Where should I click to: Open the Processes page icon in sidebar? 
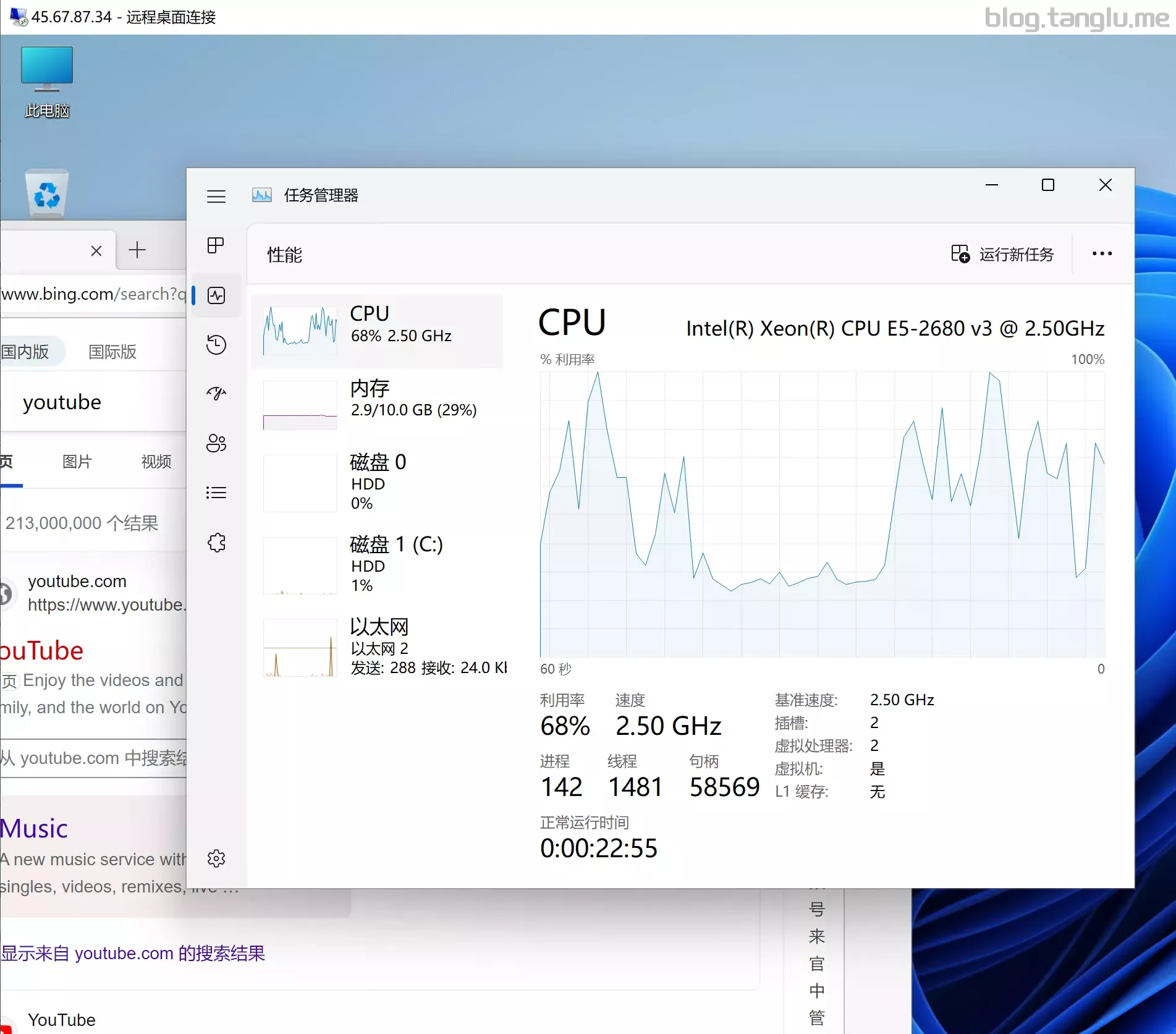point(216,245)
